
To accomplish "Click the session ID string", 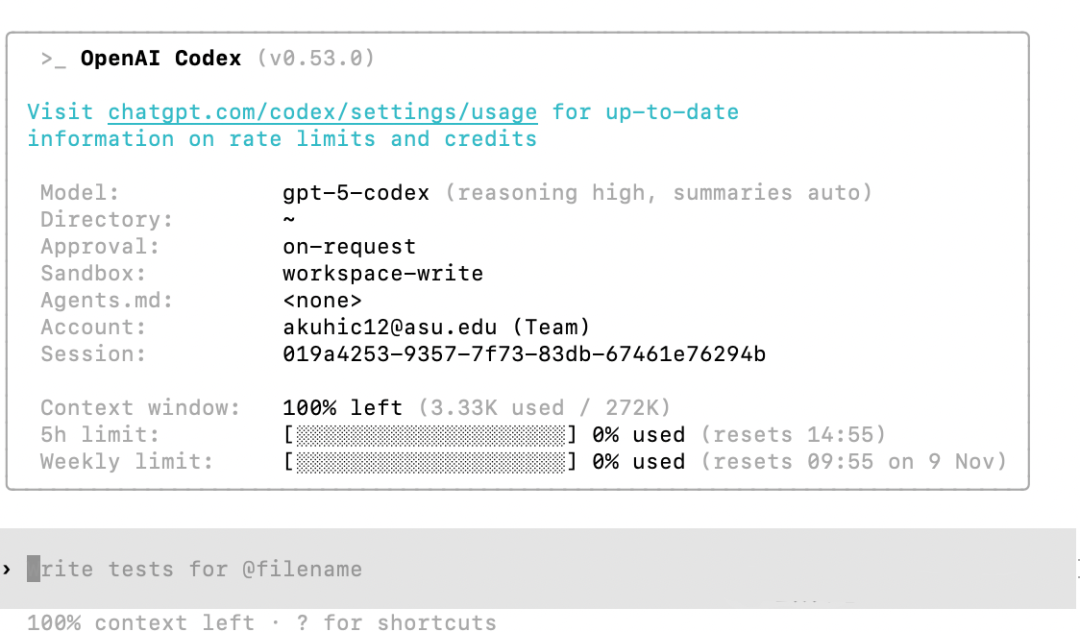I will [524, 354].
